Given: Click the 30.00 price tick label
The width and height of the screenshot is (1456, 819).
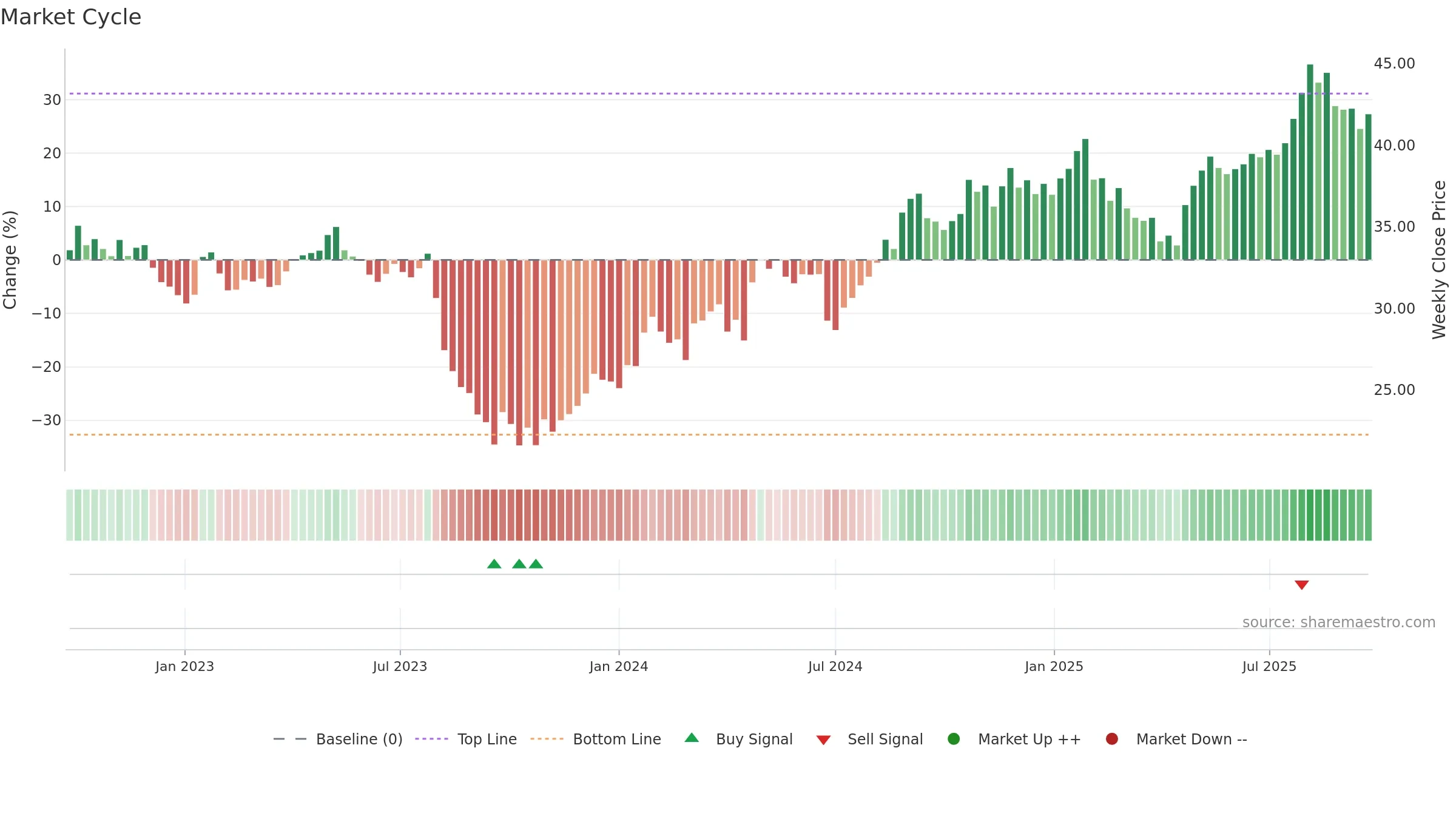Looking at the screenshot, I should coord(1394,308).
